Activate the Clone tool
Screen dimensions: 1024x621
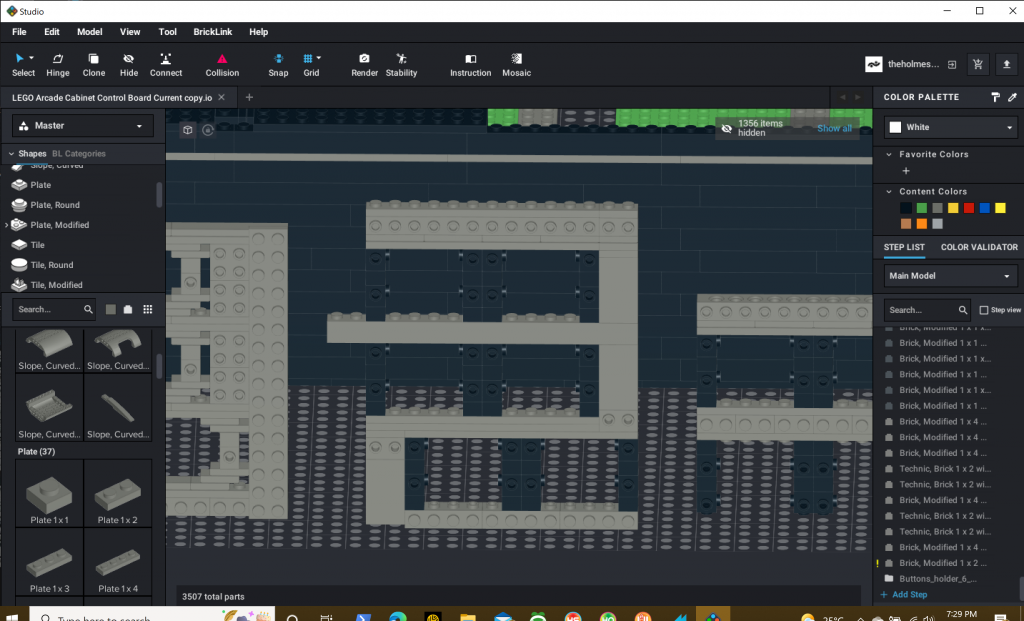93,63
